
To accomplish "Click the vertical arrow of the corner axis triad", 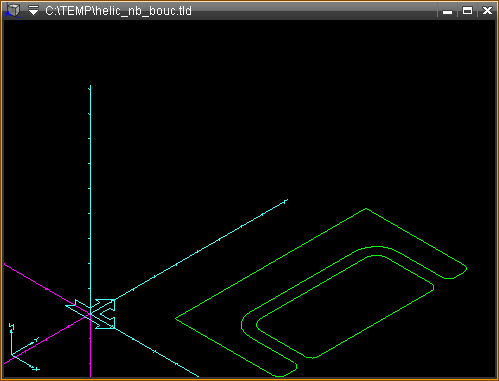I will point(12,338).
